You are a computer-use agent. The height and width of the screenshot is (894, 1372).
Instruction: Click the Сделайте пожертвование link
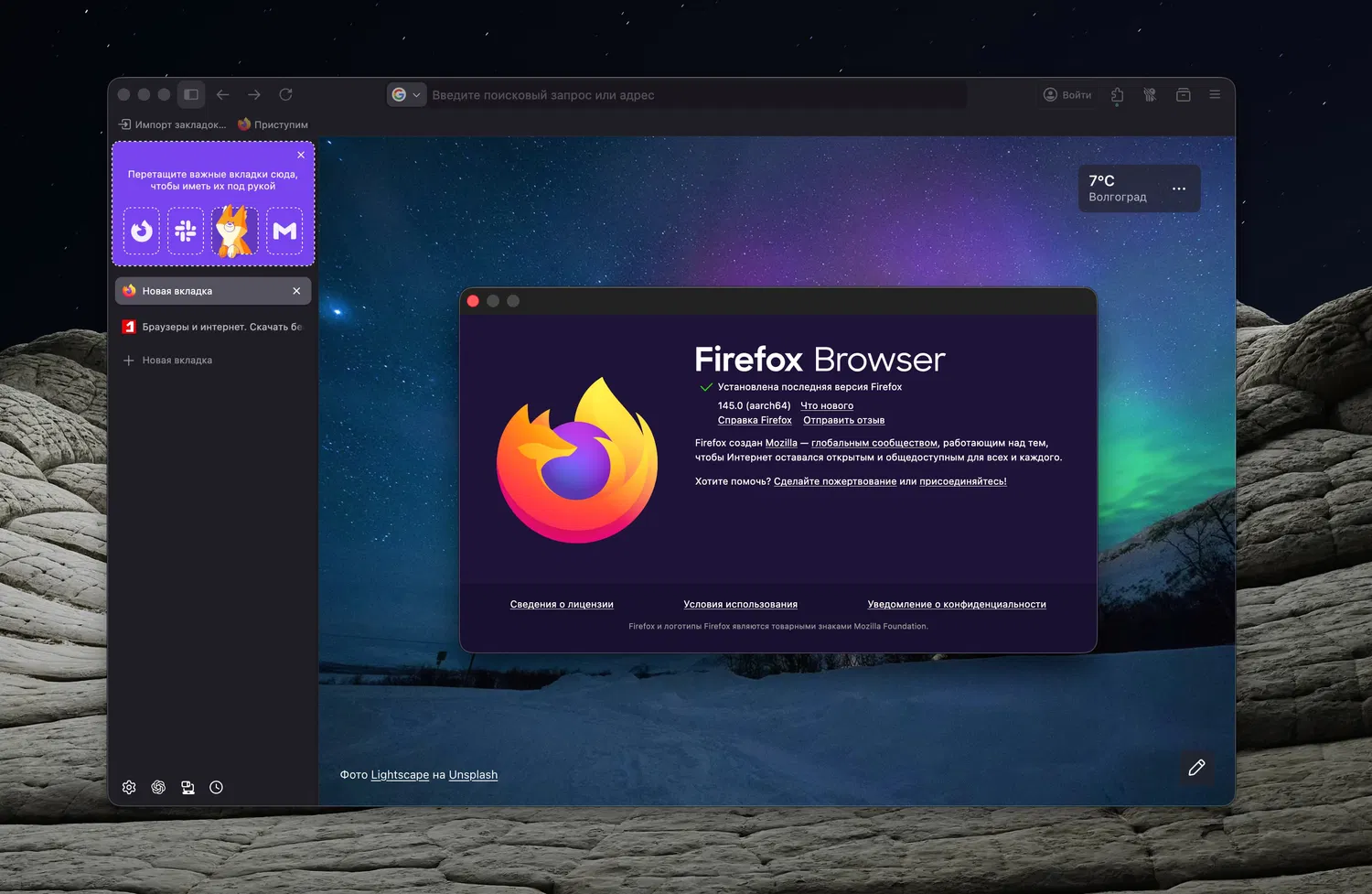(x=835, y=481)
